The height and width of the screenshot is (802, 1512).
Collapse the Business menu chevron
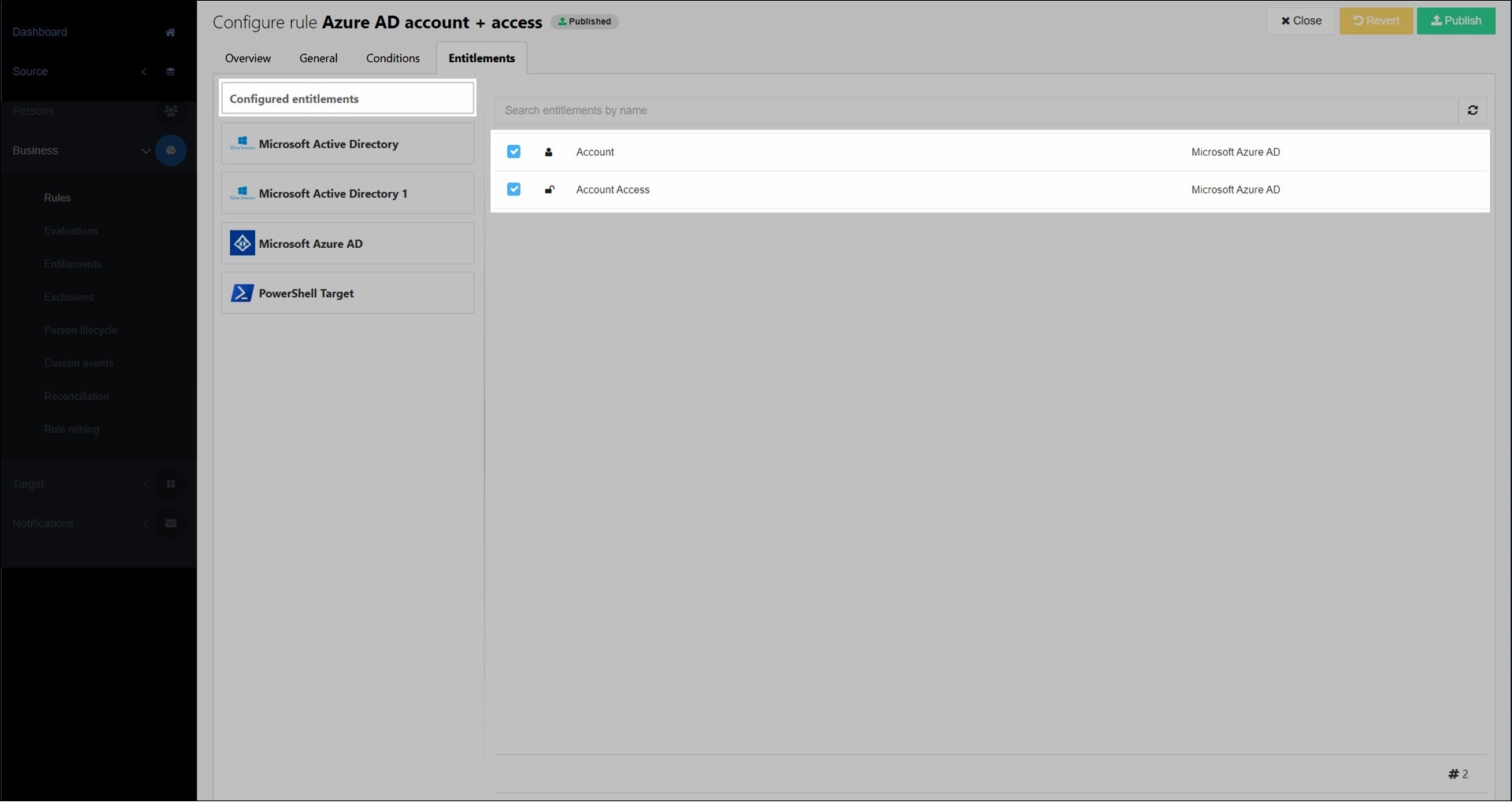146,150
